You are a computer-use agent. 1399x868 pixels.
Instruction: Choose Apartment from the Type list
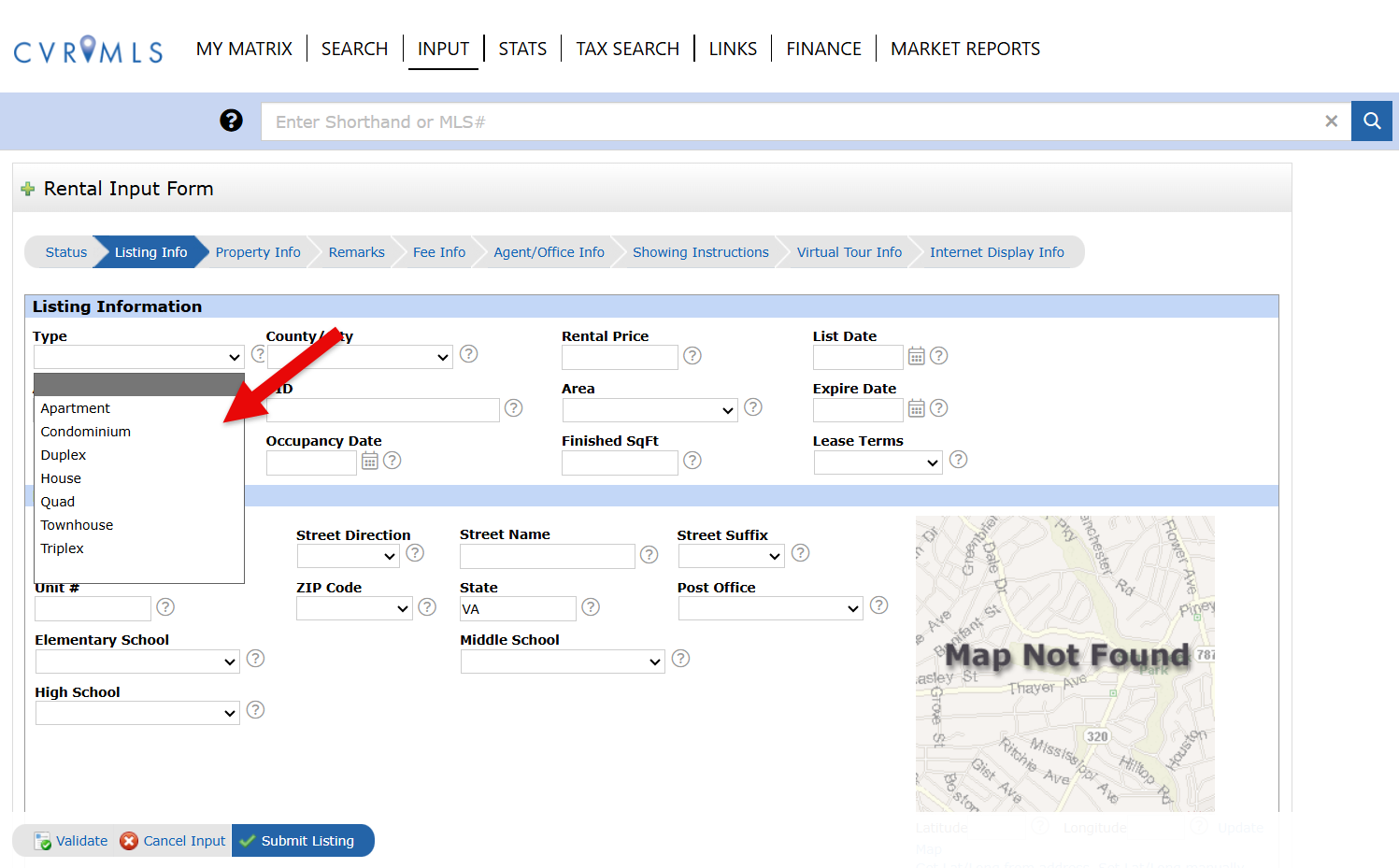pyautogui.click(x=139, y=408)
